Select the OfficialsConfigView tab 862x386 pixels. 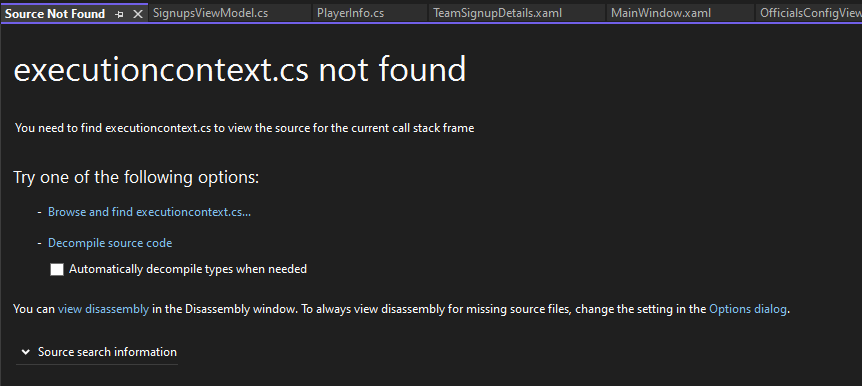tap(808, 13)
